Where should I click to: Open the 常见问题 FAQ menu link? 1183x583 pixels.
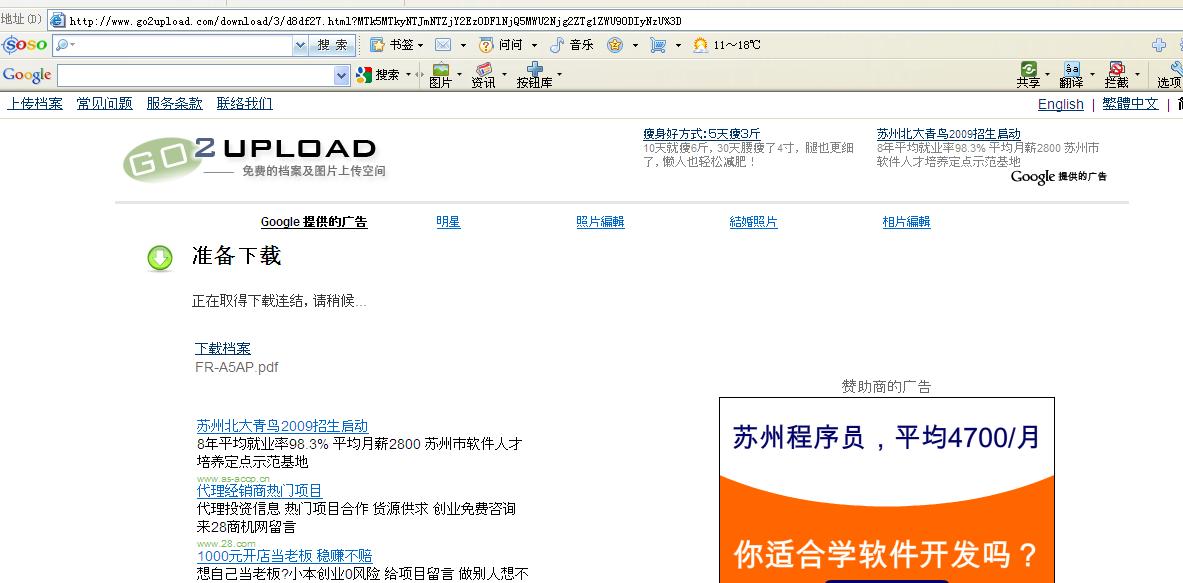[104, 103]
